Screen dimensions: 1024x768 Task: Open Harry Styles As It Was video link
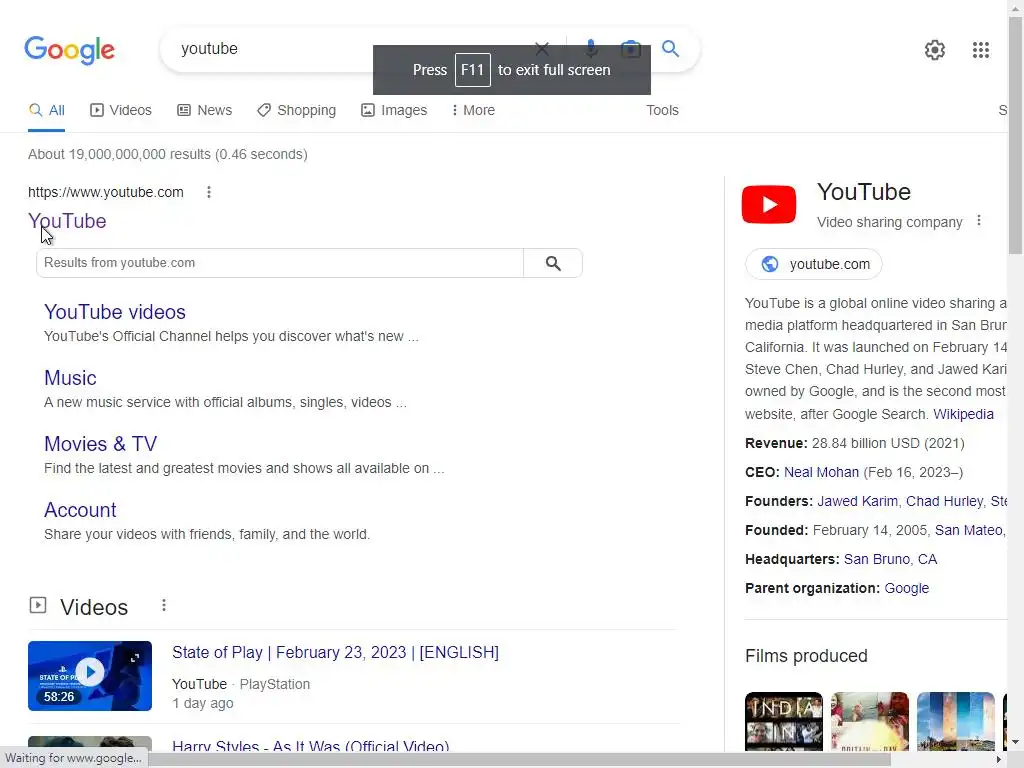pos(310,746)
